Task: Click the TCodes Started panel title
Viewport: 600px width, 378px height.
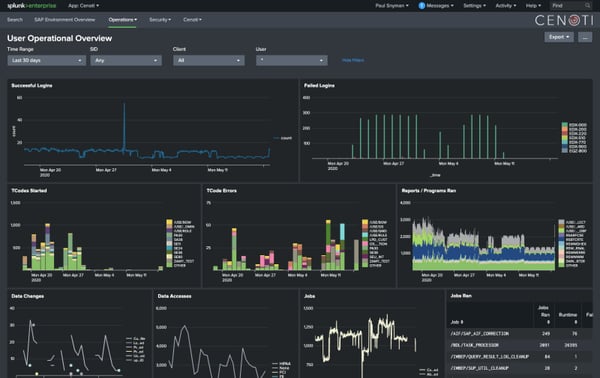Action: pos(29,191)
